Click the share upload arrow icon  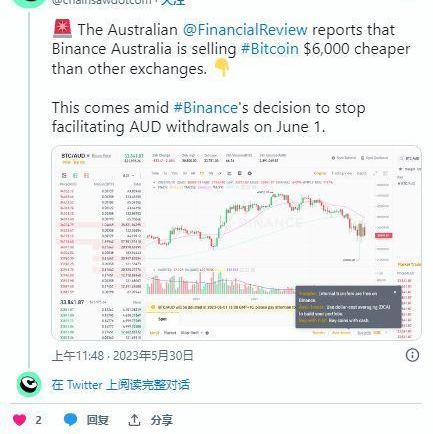pos(134,420)
